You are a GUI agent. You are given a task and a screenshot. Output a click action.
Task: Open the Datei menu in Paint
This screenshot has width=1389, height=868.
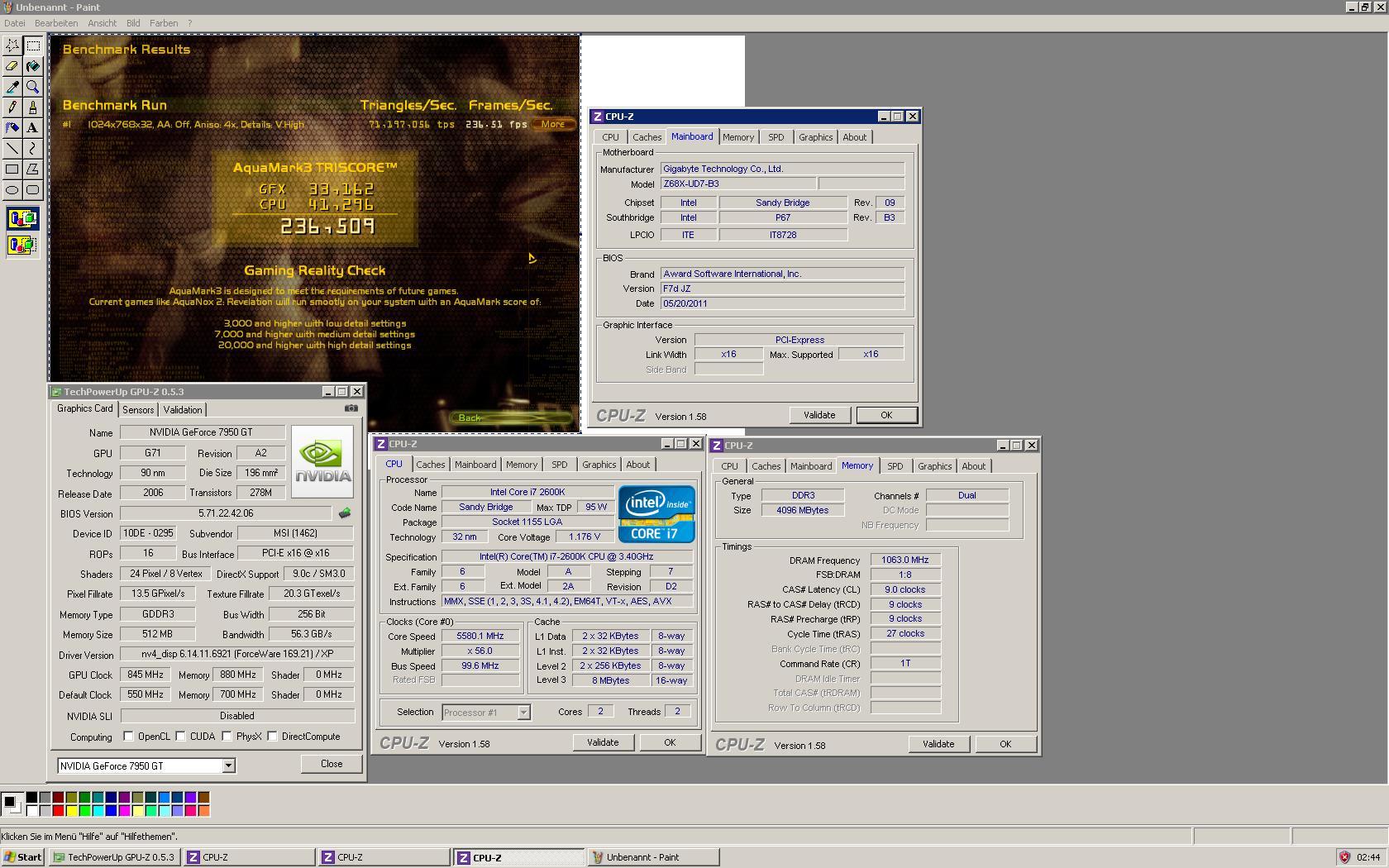click(x=15, y=23)
